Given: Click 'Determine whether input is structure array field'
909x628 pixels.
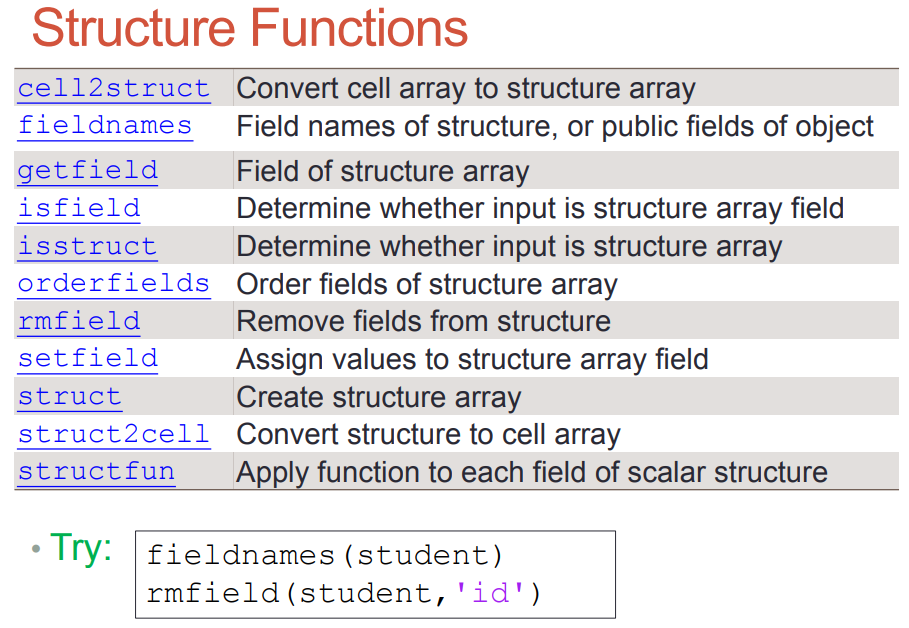Looking at the screenshot, I should coord(540,209).
